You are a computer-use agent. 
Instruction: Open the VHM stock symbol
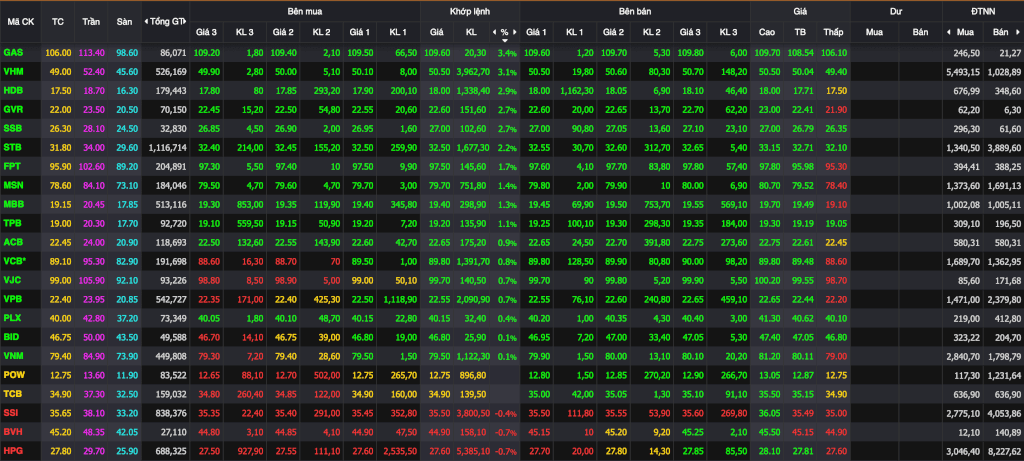pos(12,71)
